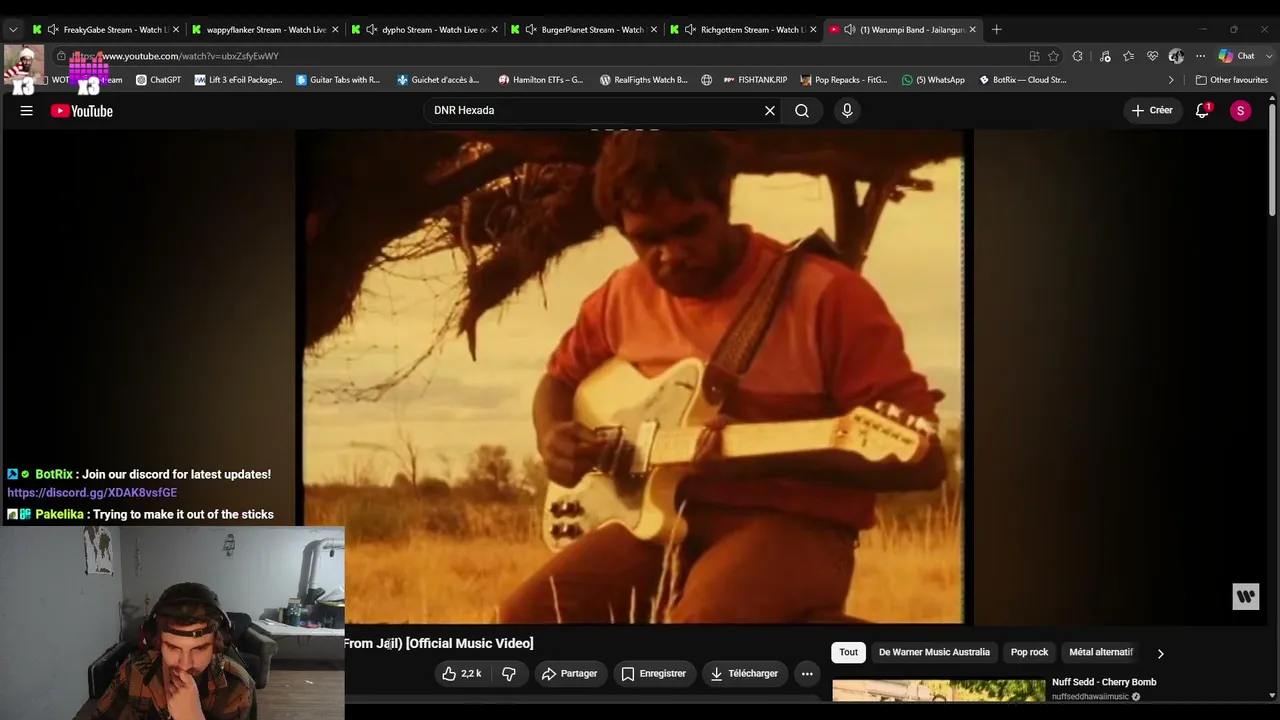Image resolution: width=1280 pixels, height=720 pixels.
Task: Bookmark this page with the star icon
Action: [x=1053, y=56]
